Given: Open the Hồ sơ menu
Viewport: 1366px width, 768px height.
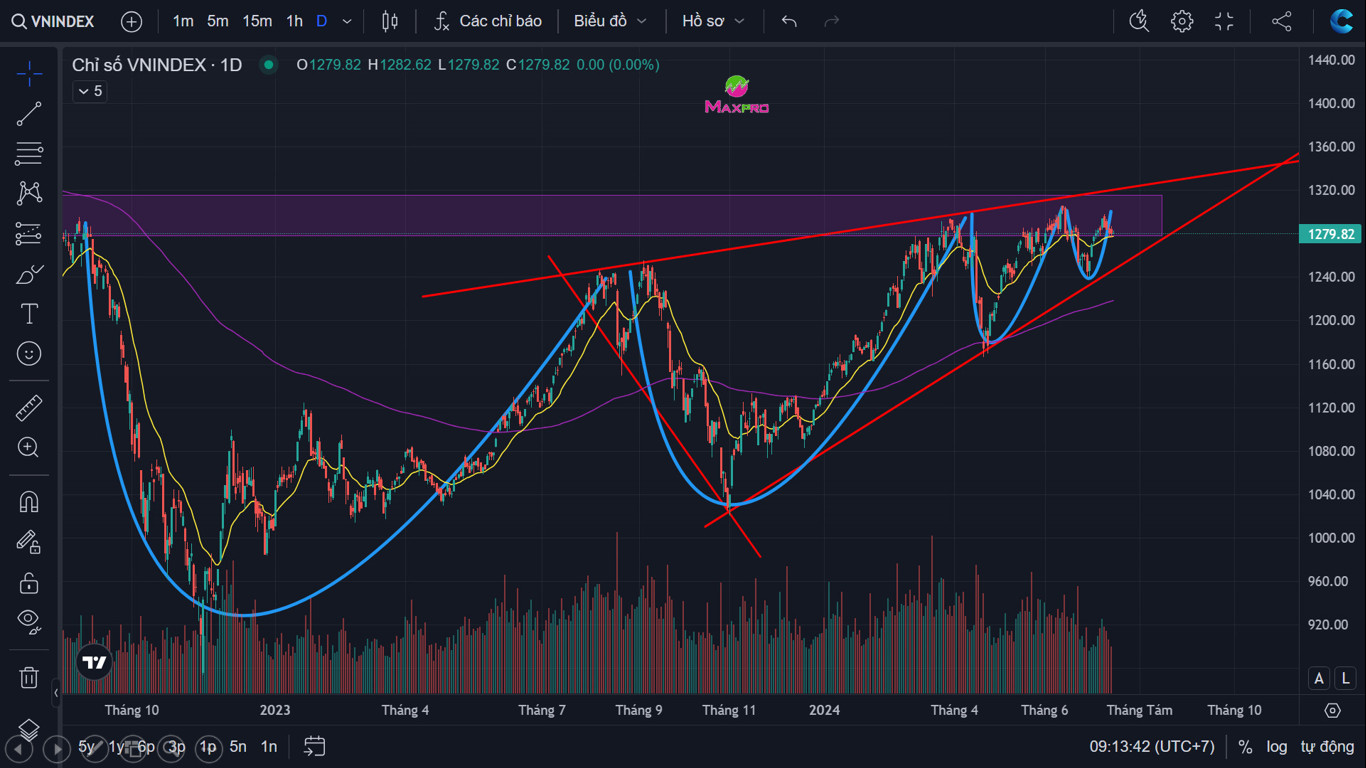Looking at the screenshot, I should tap(713, 21).
